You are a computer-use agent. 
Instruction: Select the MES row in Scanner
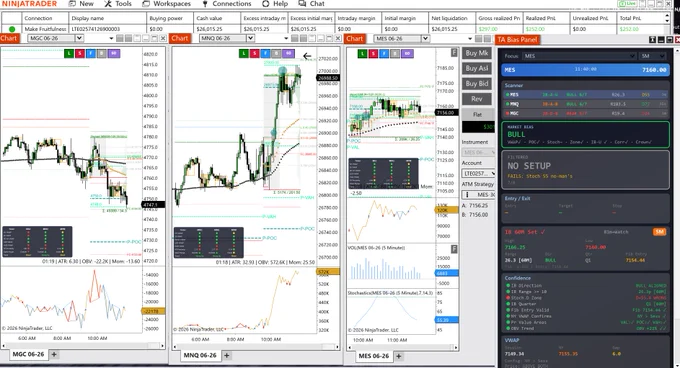[585, 94]
